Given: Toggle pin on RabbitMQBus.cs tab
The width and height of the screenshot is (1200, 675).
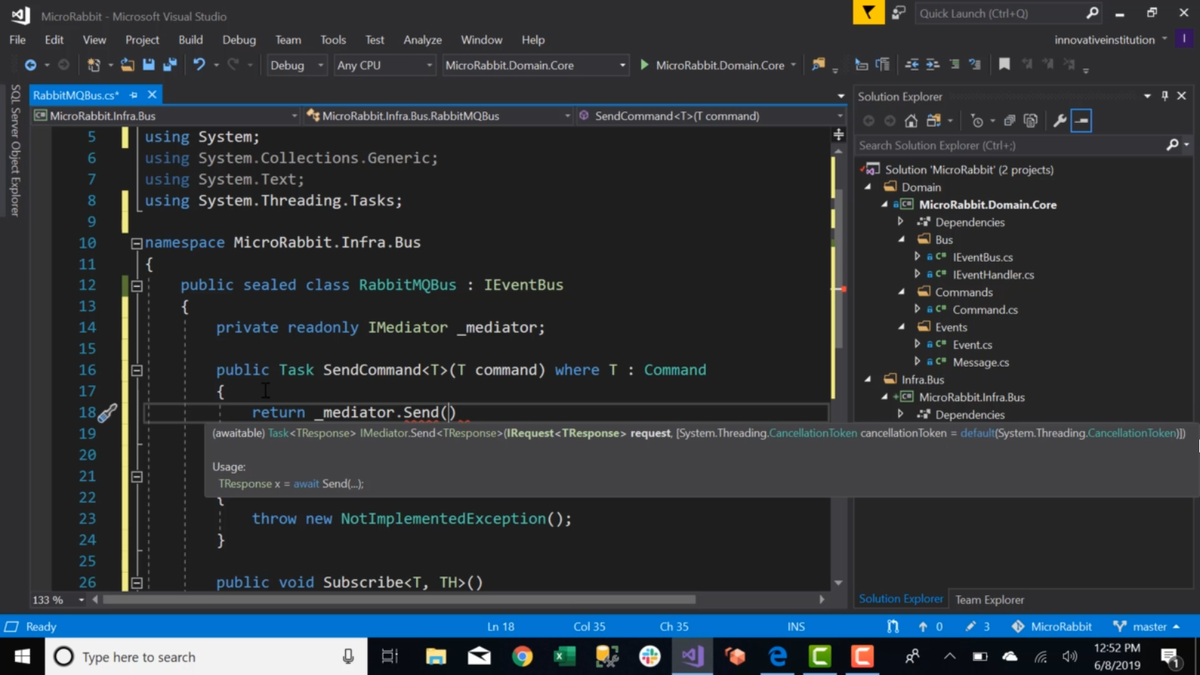Looking at the screenshot, I should [x=134, y=95].
